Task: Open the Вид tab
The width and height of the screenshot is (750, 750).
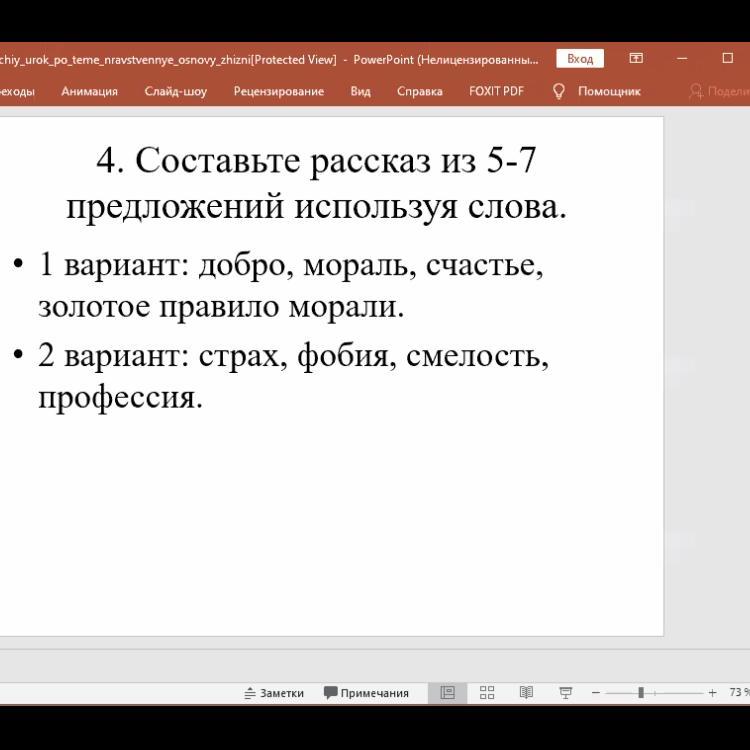Action: pyautogui.click(x=360, y=91)
